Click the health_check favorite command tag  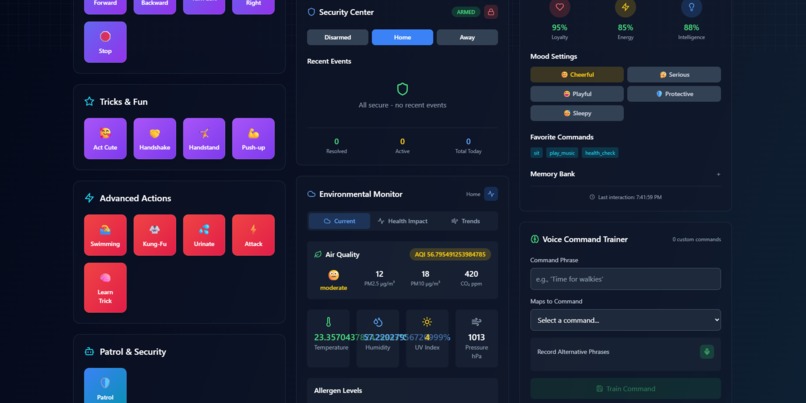pos(600,153)
